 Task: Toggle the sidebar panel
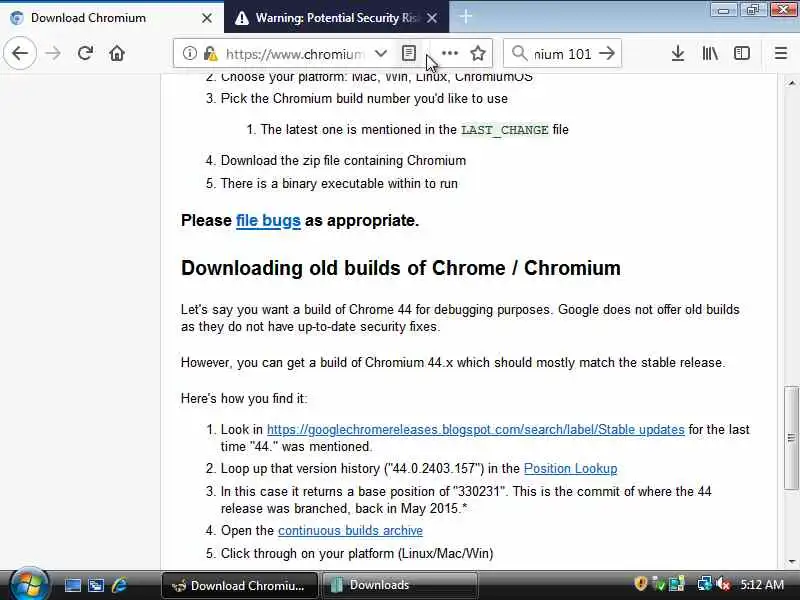pos(741,53)
